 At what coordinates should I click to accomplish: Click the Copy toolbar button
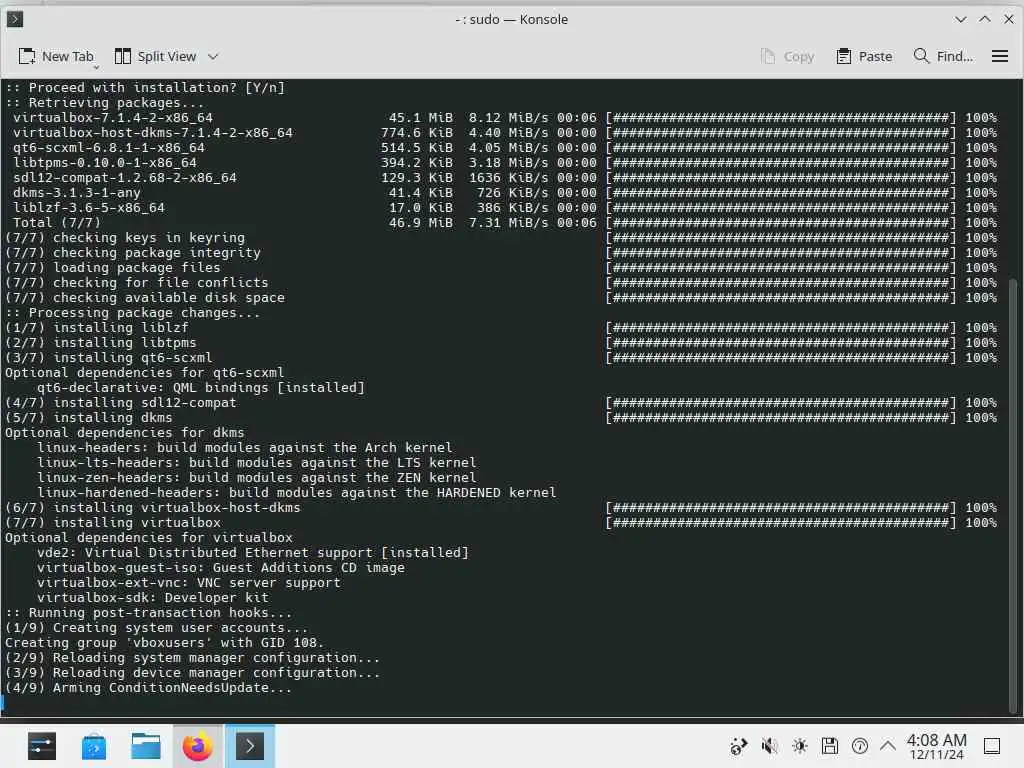(788, 57)
